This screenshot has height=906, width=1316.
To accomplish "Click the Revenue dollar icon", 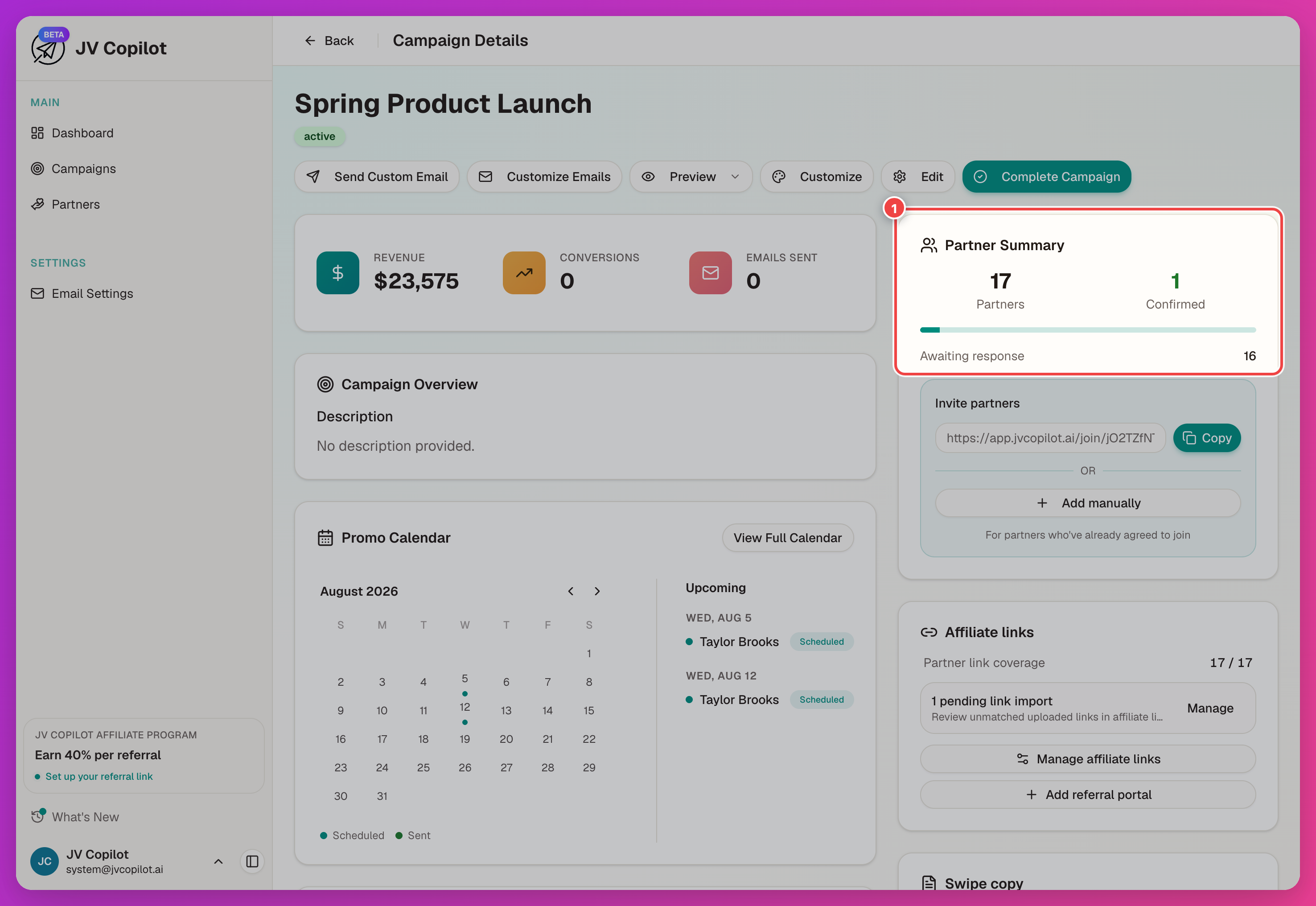I will coord(337,273).
